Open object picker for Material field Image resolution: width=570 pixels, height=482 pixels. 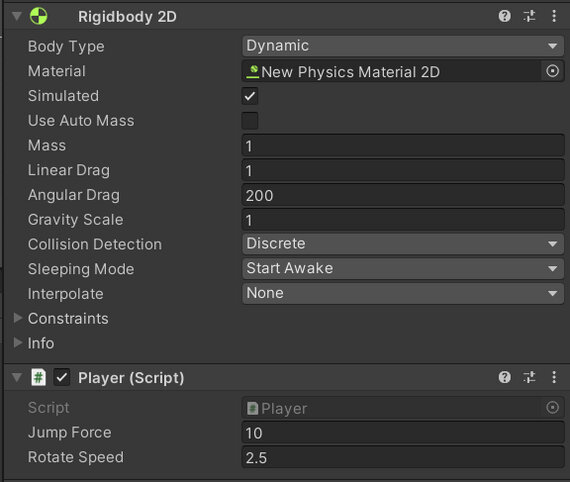(552, 71)
